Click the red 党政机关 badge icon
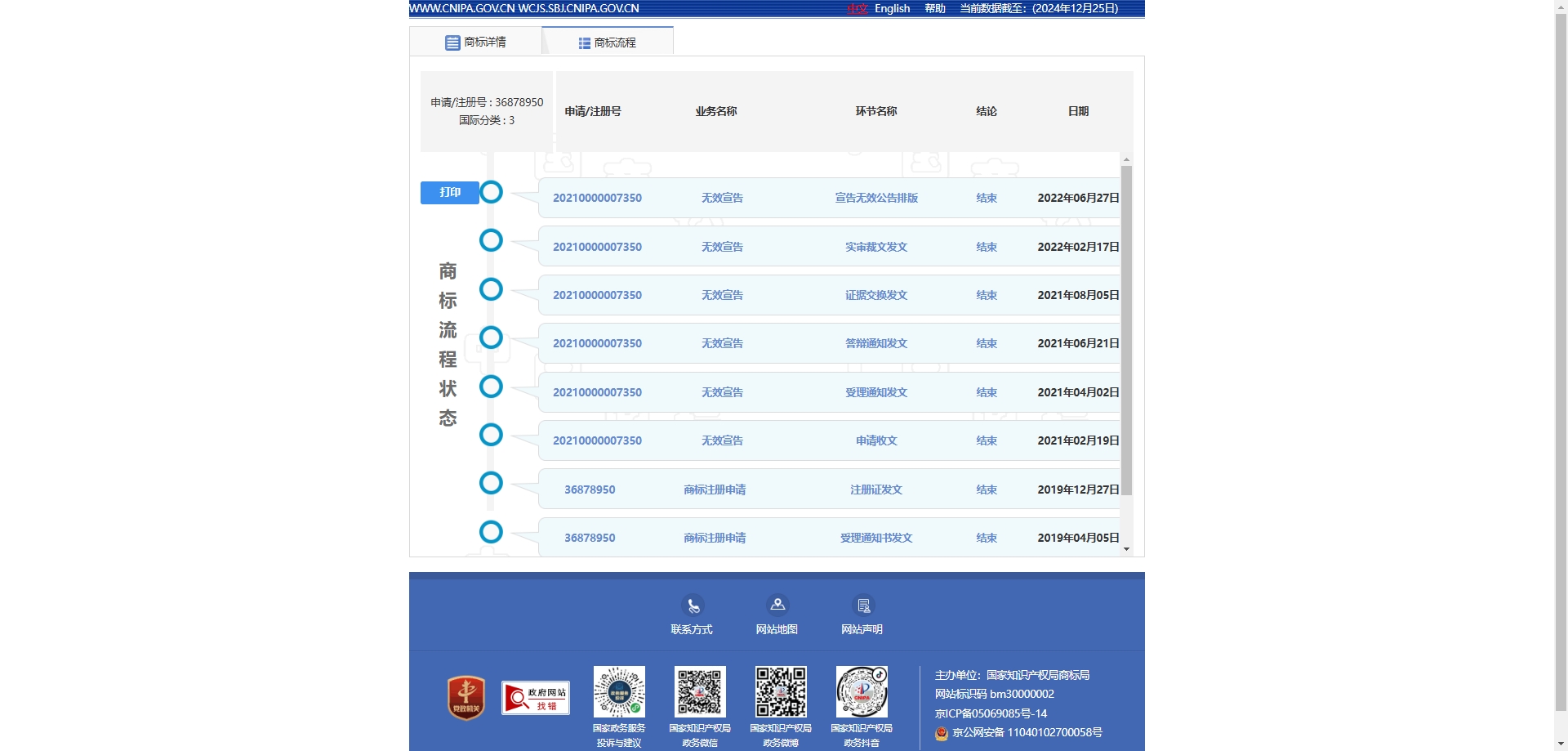This screenshot has width=1568, height=751. (466, 698)
